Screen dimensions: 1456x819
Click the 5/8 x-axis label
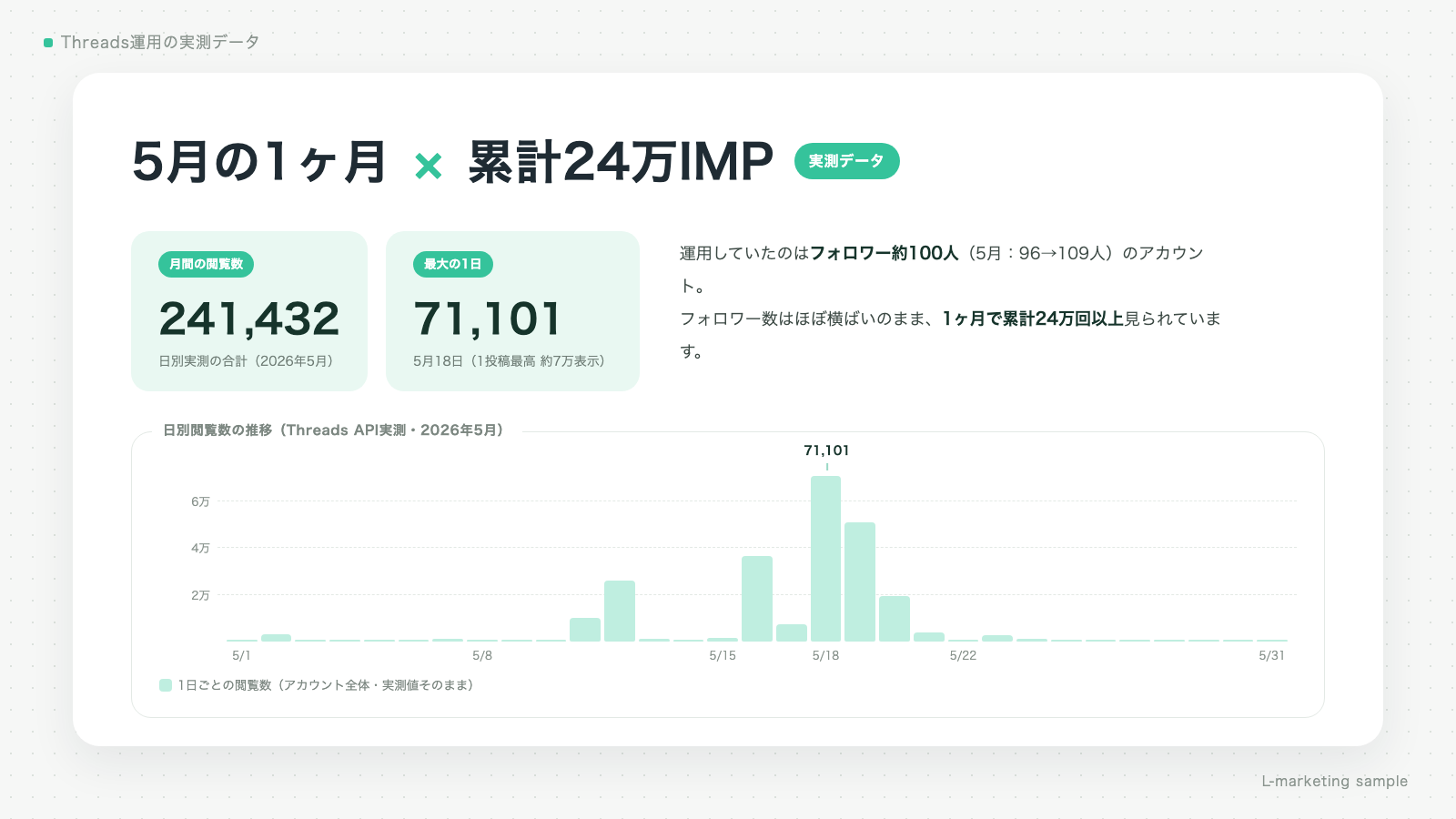(482, 655)
